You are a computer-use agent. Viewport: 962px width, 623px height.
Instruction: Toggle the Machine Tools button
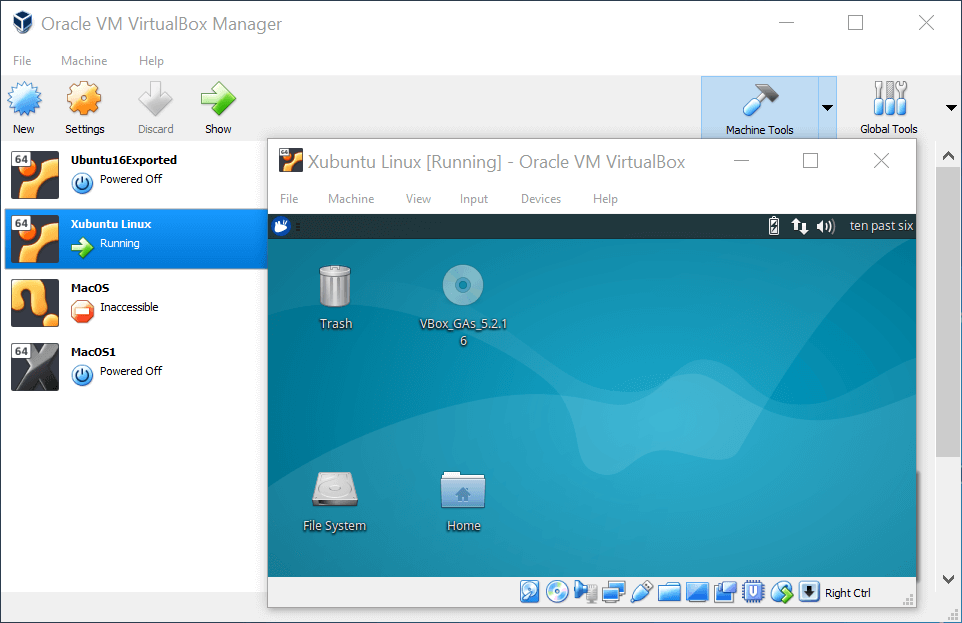coord(759,108)
